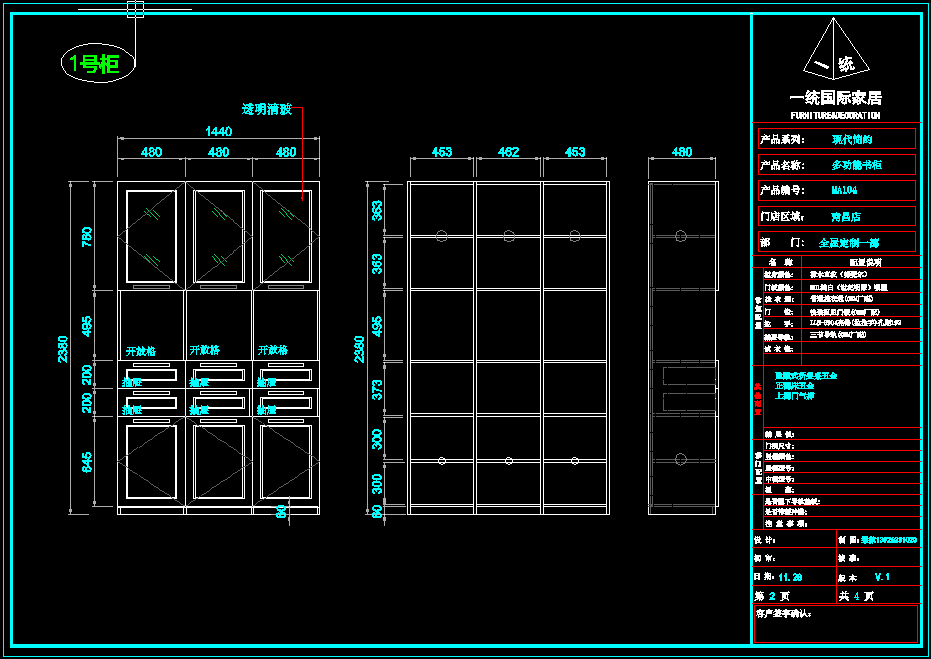Select the bottom-left cabinet door

[x=151, y=462]
